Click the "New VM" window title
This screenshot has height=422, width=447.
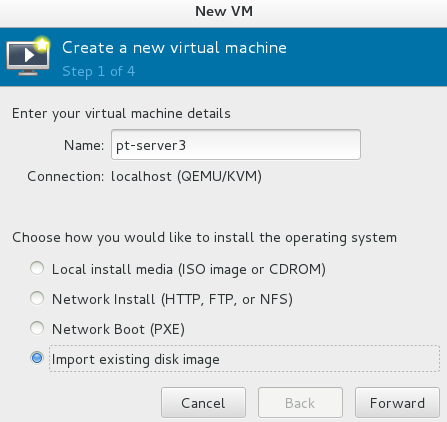[224, 11]
